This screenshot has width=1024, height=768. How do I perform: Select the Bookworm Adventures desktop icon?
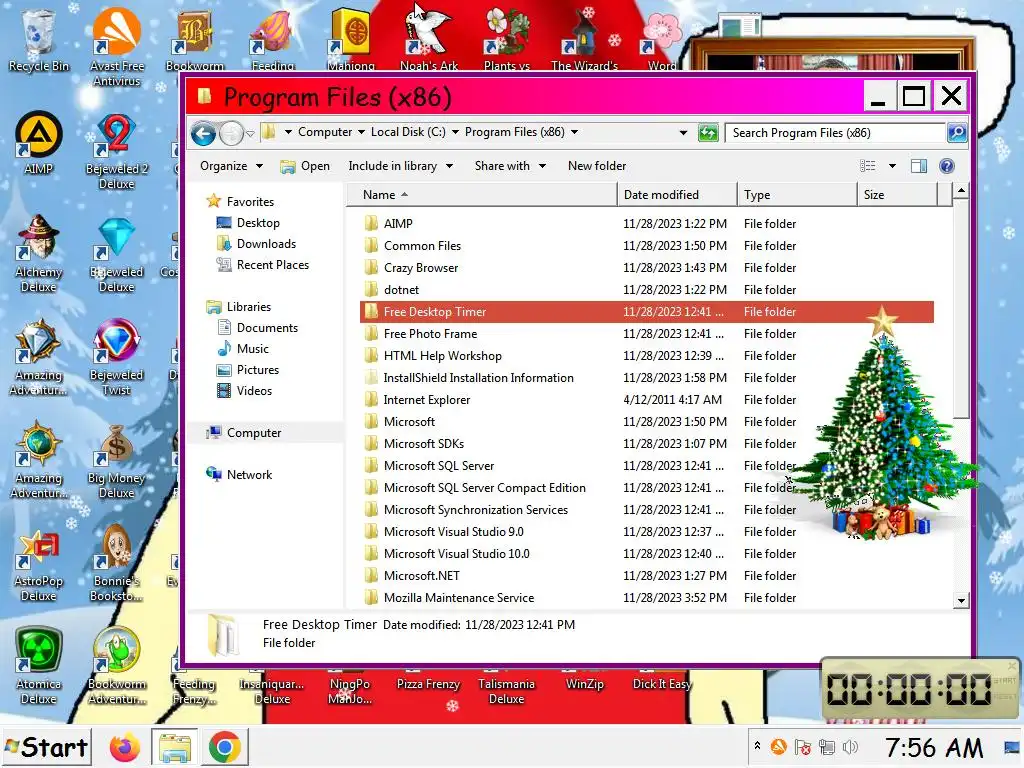point(117,666)
